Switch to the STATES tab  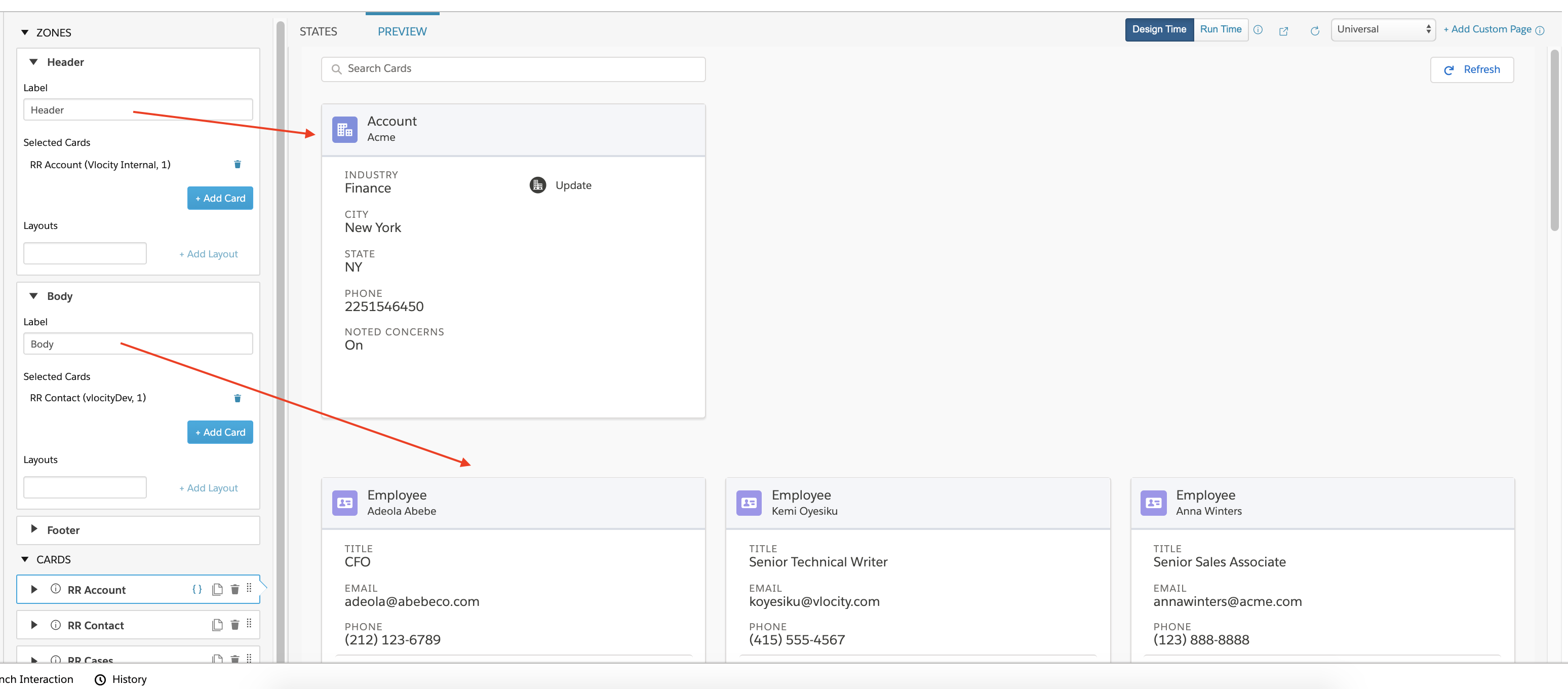(319, 31)
